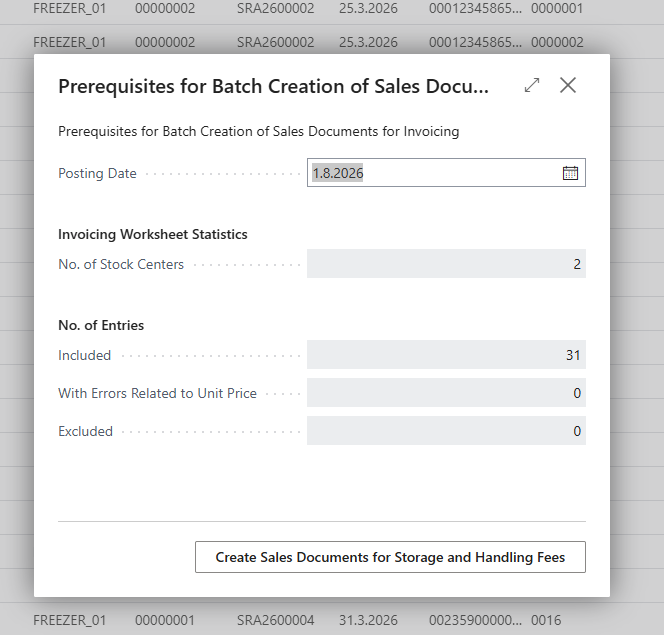
Task: Click the With Errors Related to Unit Price label
Action: 158,393
